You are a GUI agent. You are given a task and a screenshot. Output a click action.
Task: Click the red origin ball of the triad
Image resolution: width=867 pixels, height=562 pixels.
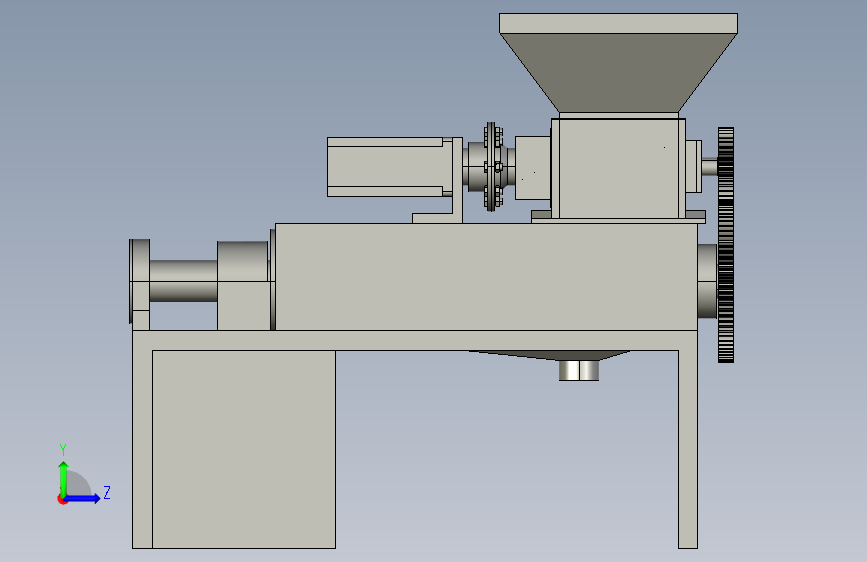click(x=62, y=499)
